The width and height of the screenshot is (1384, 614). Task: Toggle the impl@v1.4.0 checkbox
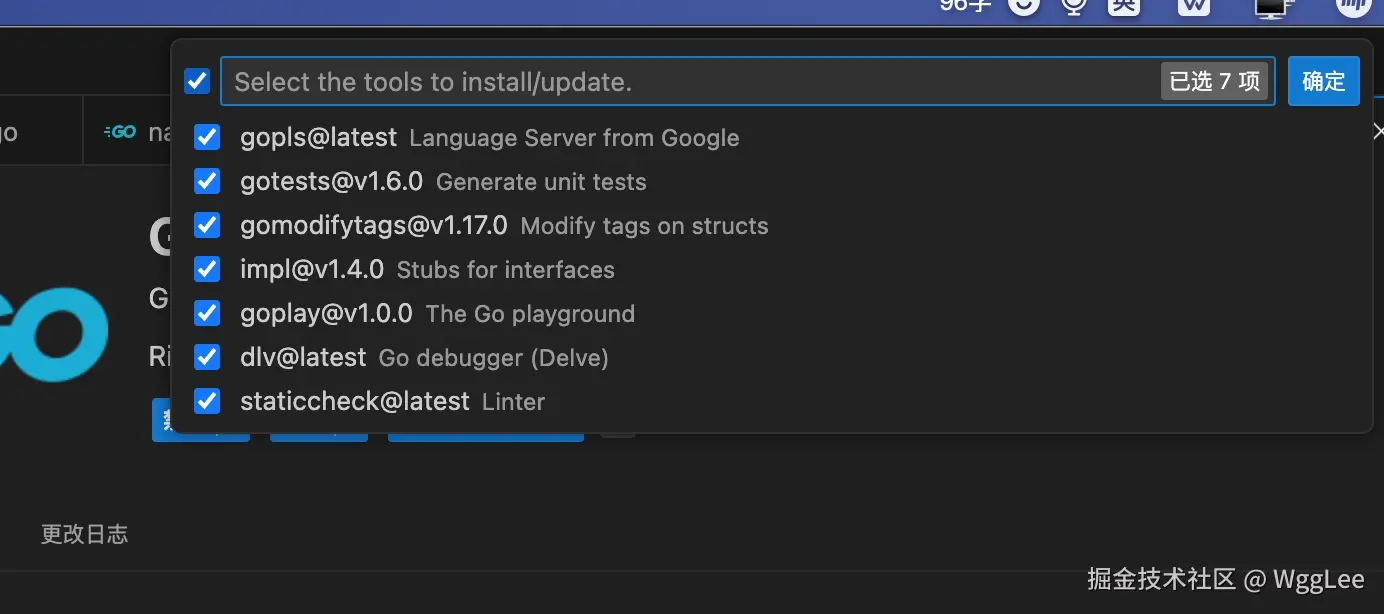207,269
